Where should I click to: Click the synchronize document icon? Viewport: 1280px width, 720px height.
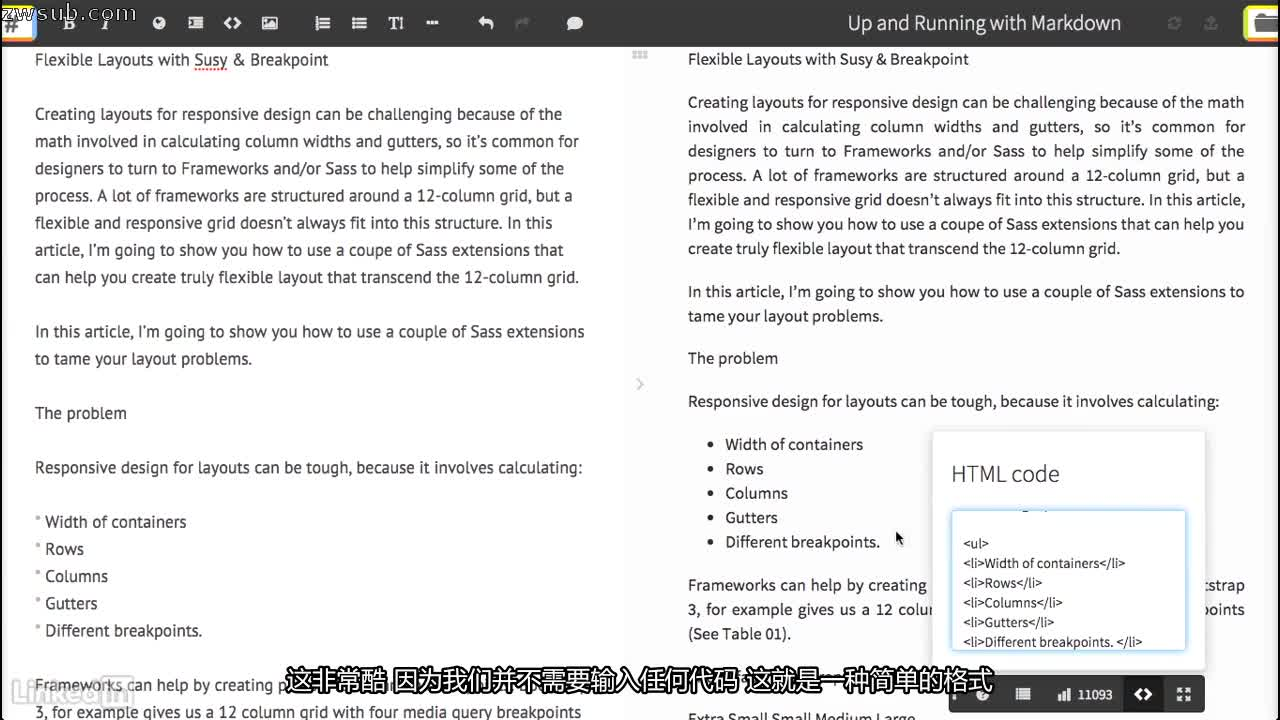point(1175,23)
